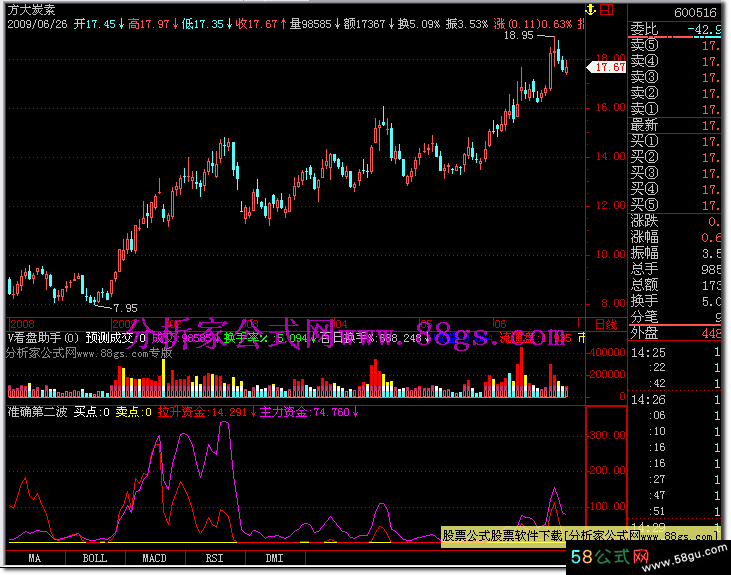The width and height of the screenshot is (731, 575).
Task: Click the 2008 label on time axis
Action: coord(22,324)
